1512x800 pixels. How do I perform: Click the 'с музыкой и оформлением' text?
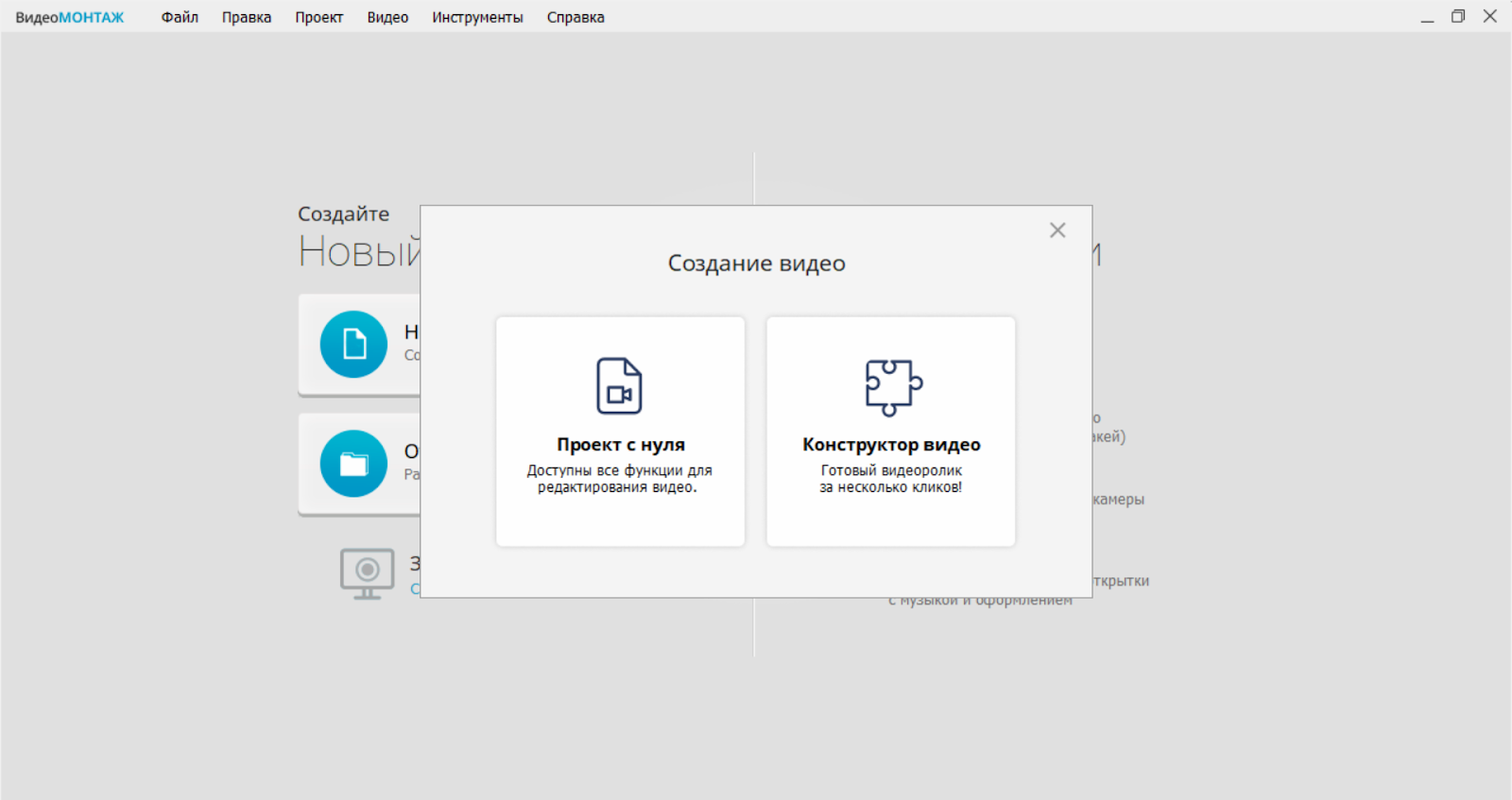tap(980, 602)
